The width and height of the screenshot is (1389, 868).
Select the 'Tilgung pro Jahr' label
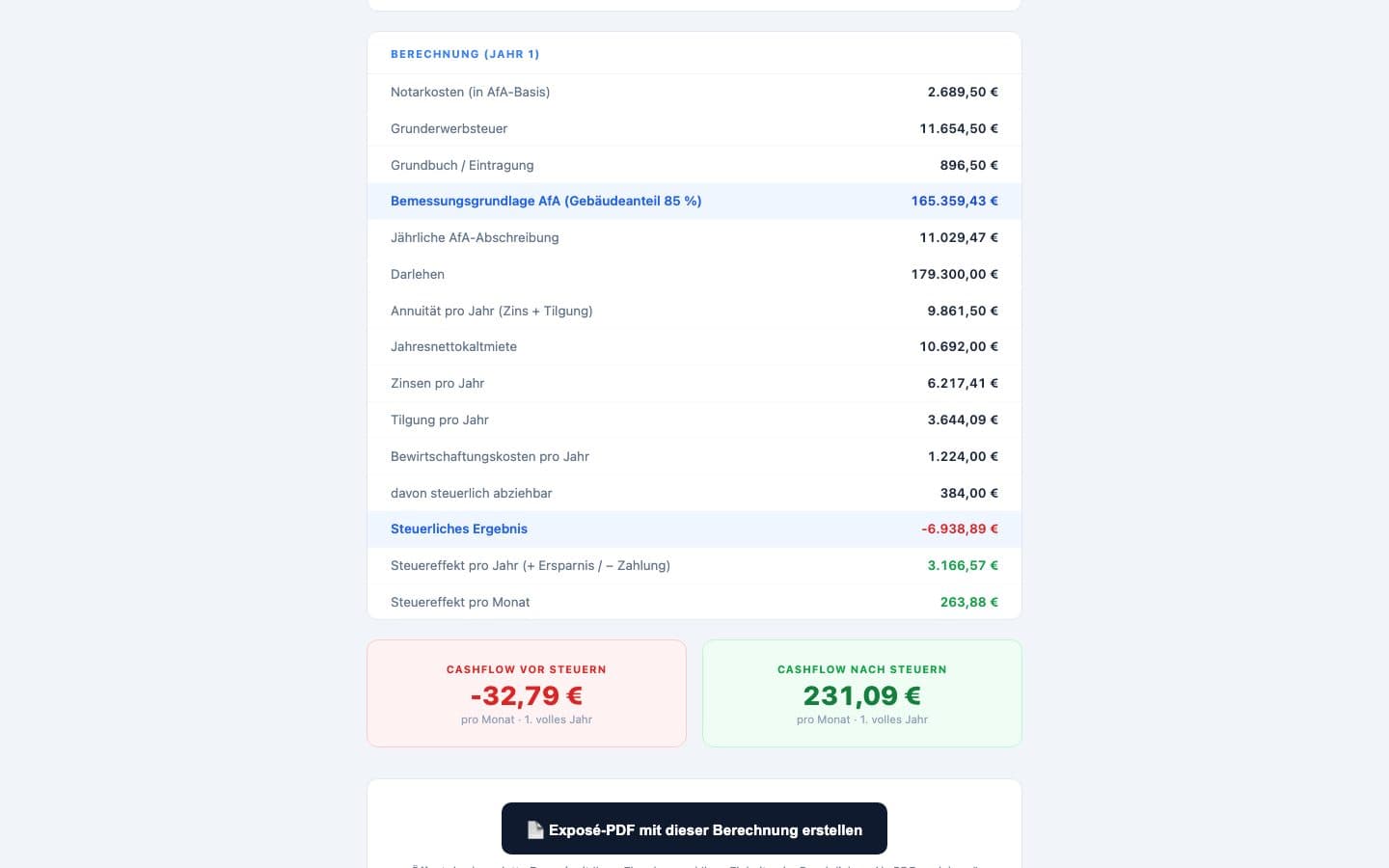pyautogui.click(x=440, y=420)
